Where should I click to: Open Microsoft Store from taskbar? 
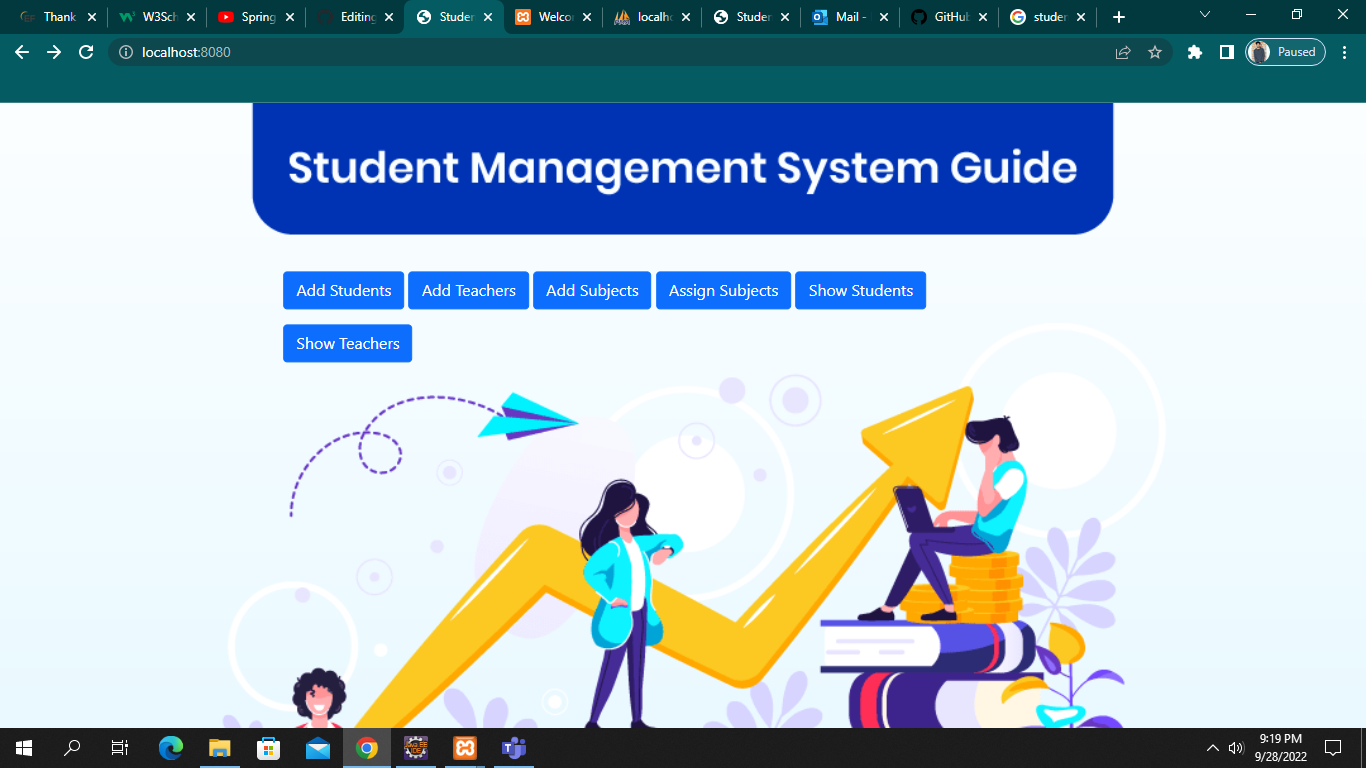click(269, 748)
